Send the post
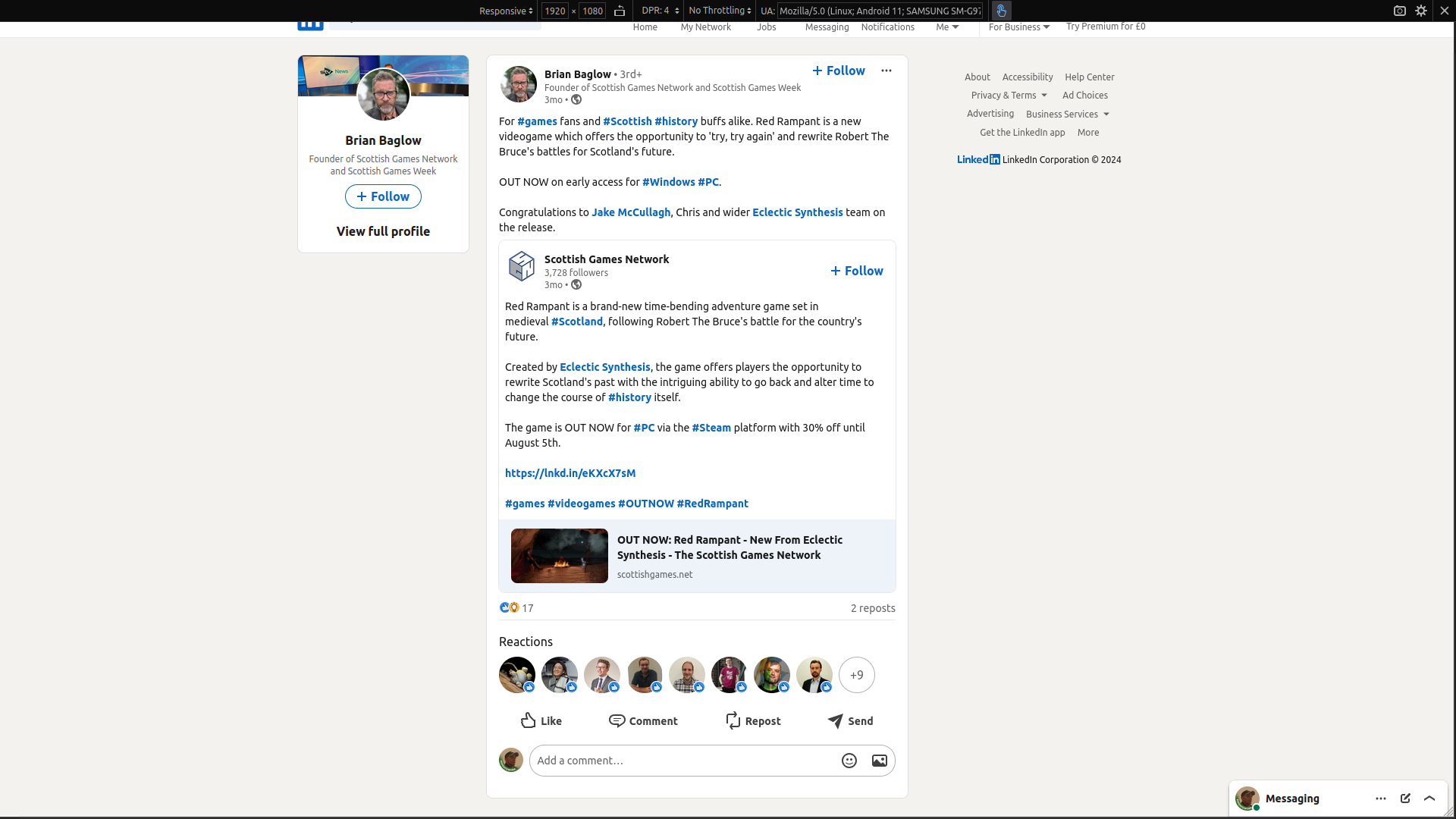The image size is (1456, 819). coord(850,721)
